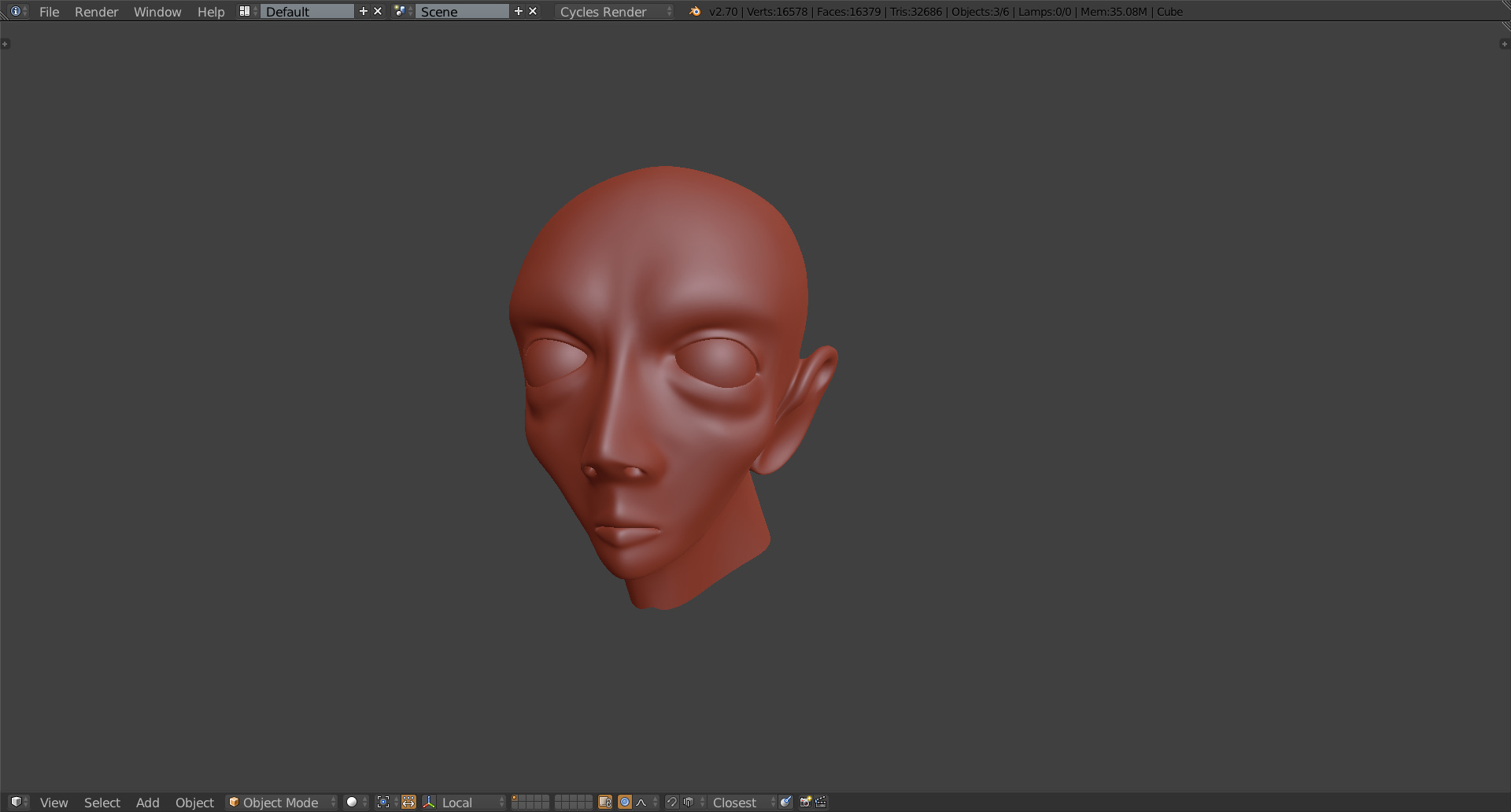
Task: Add a new scene
Action: click(x=519, y=11)
